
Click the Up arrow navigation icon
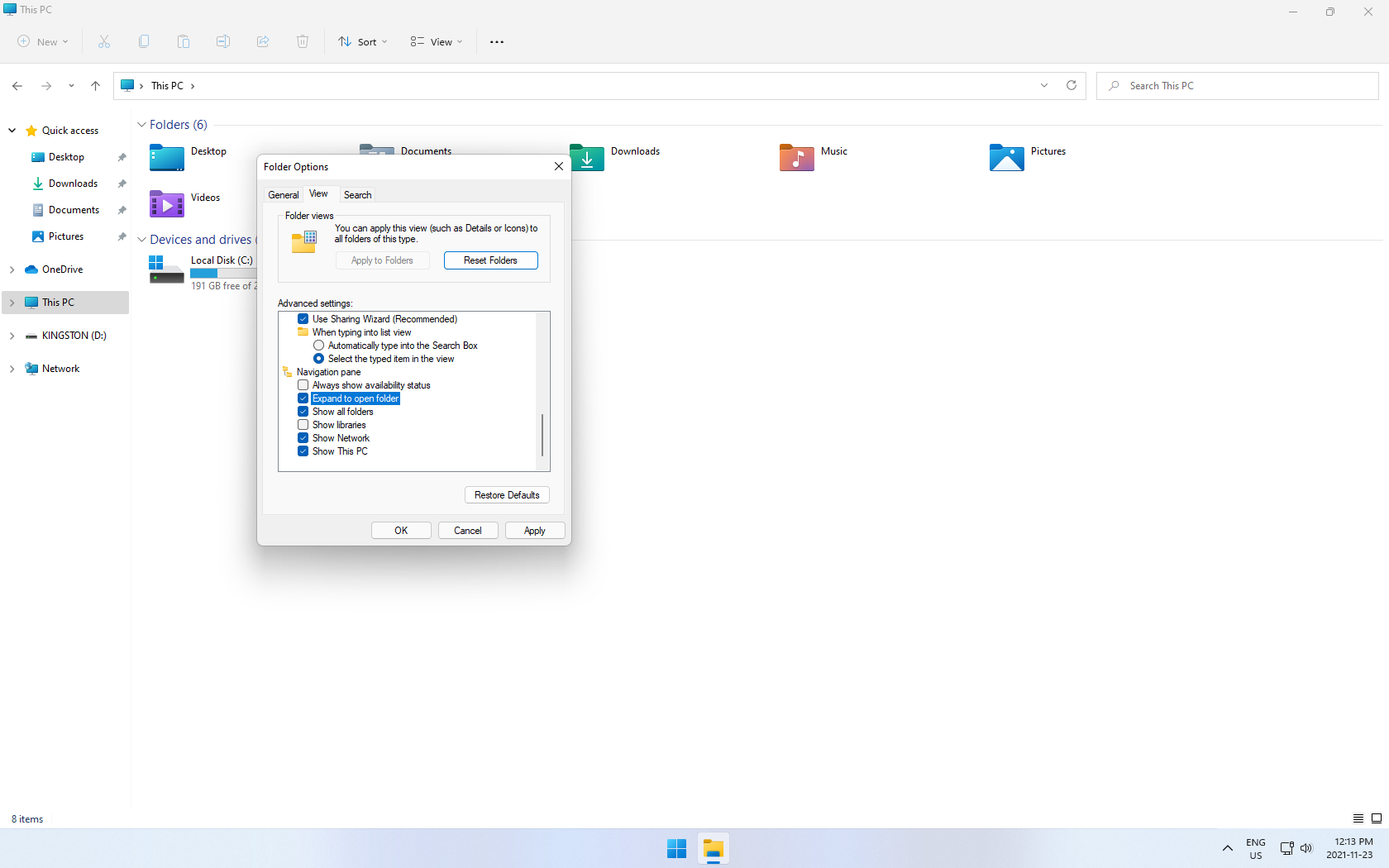pyautogui.click(x=96, y=86)
